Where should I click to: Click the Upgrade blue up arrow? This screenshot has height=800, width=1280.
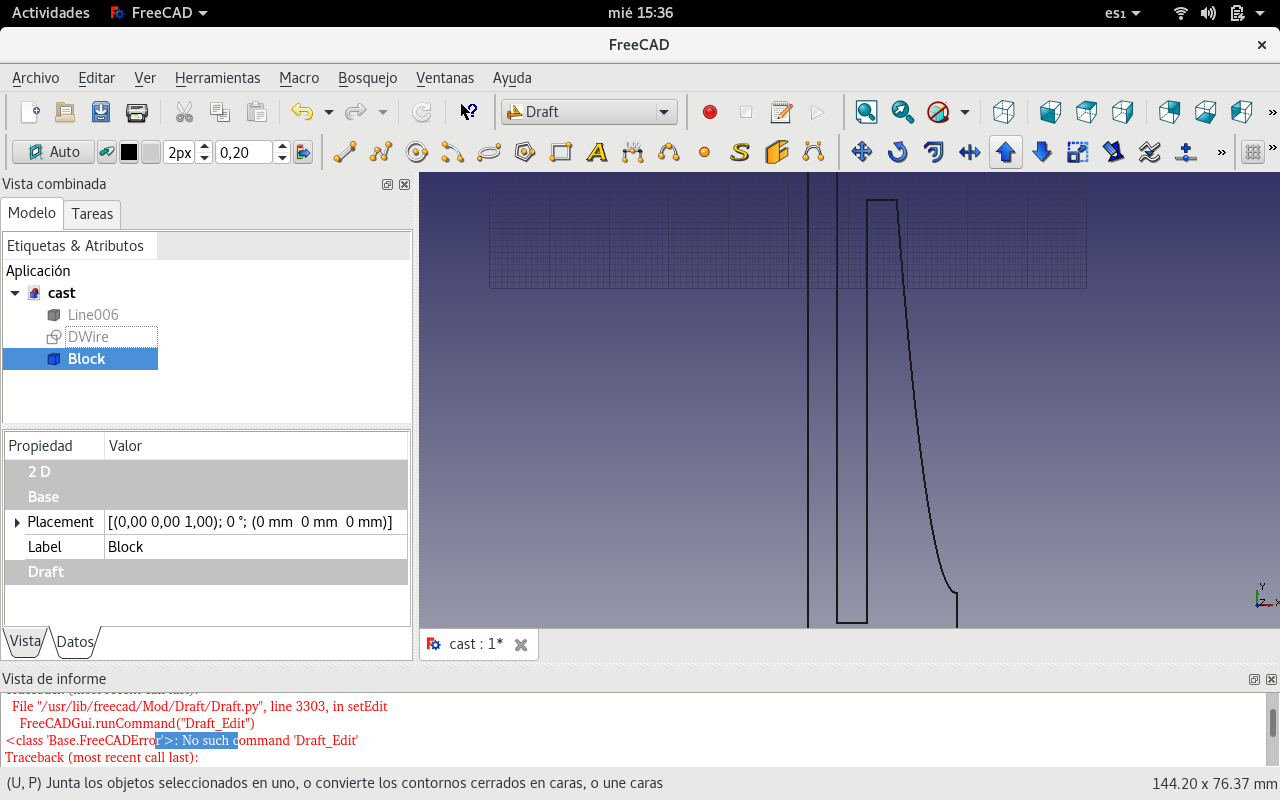click(1006, 152)
